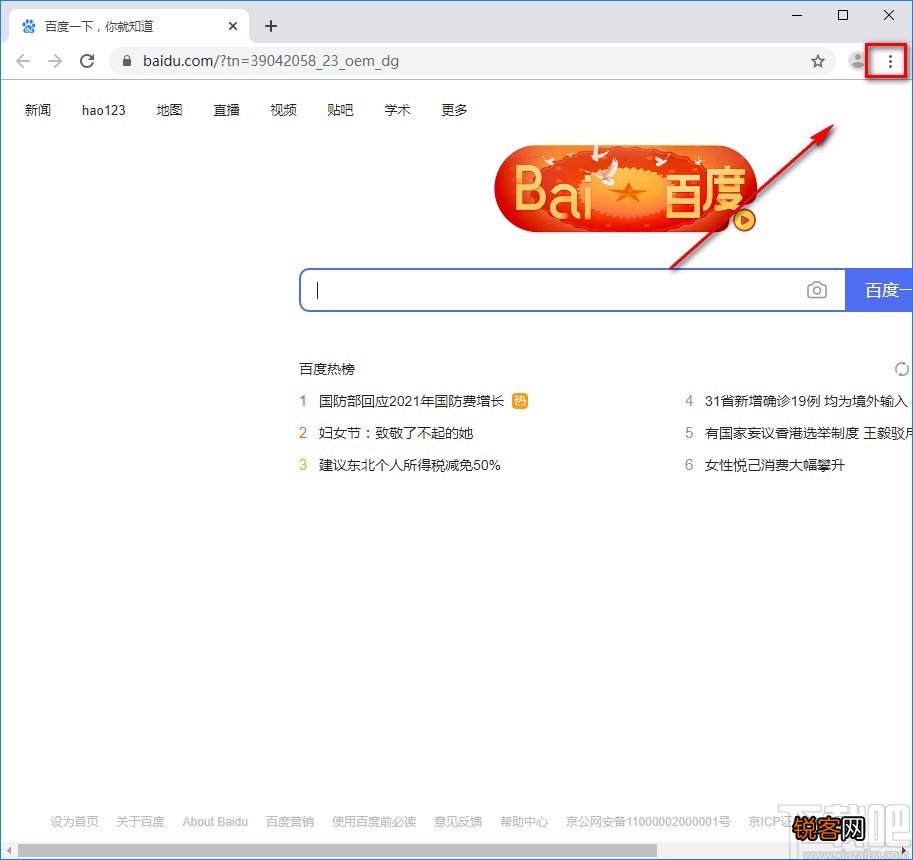Click the About Baidu footer link
Viewport: 913px width, 860px height.
coord(215,822)
